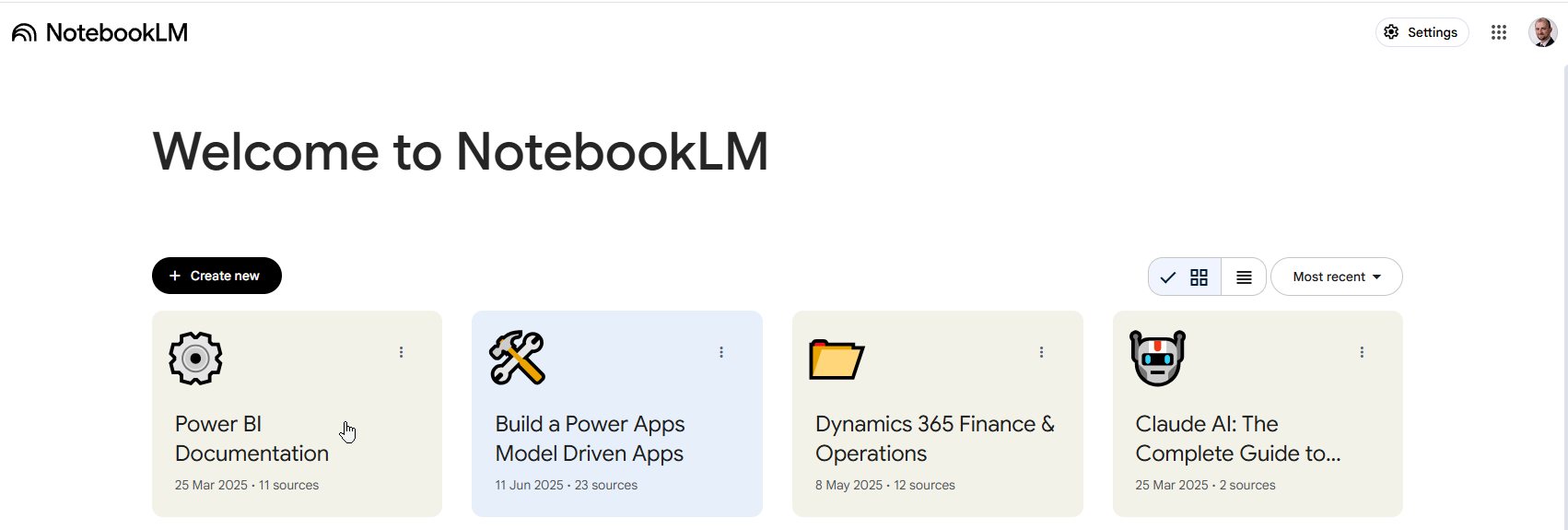Click the NotebookLM wordmark text
The height and width of the screenshot is (530, 1568).
pos(117,33)
